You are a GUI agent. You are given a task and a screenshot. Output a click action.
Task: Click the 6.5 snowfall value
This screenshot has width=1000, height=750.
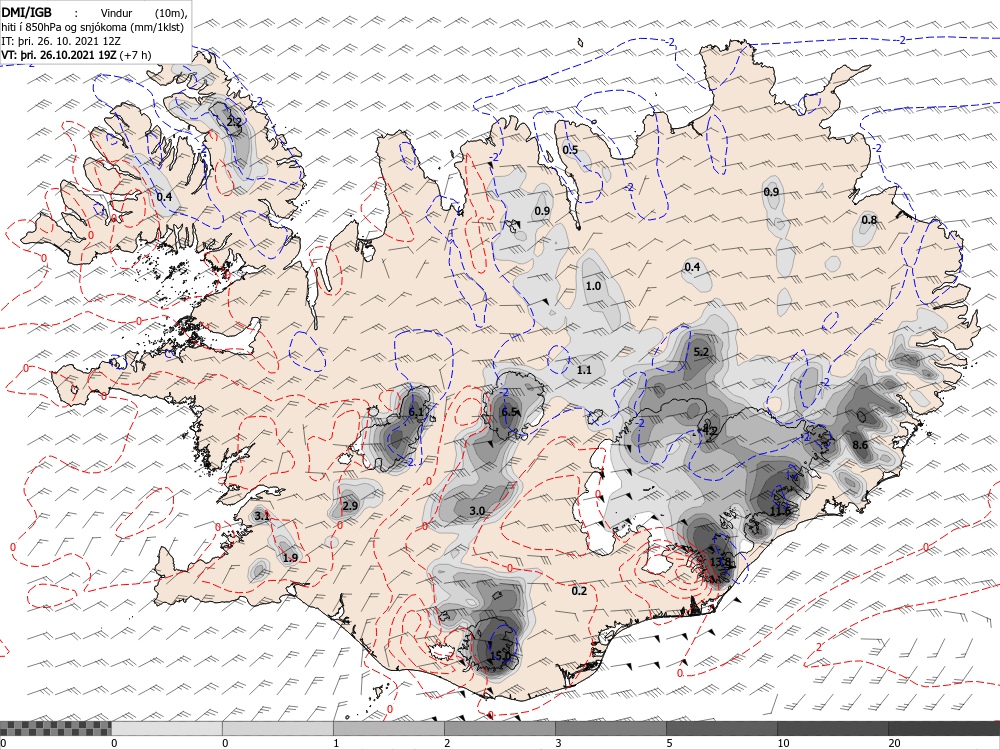[x=509, y=412]
